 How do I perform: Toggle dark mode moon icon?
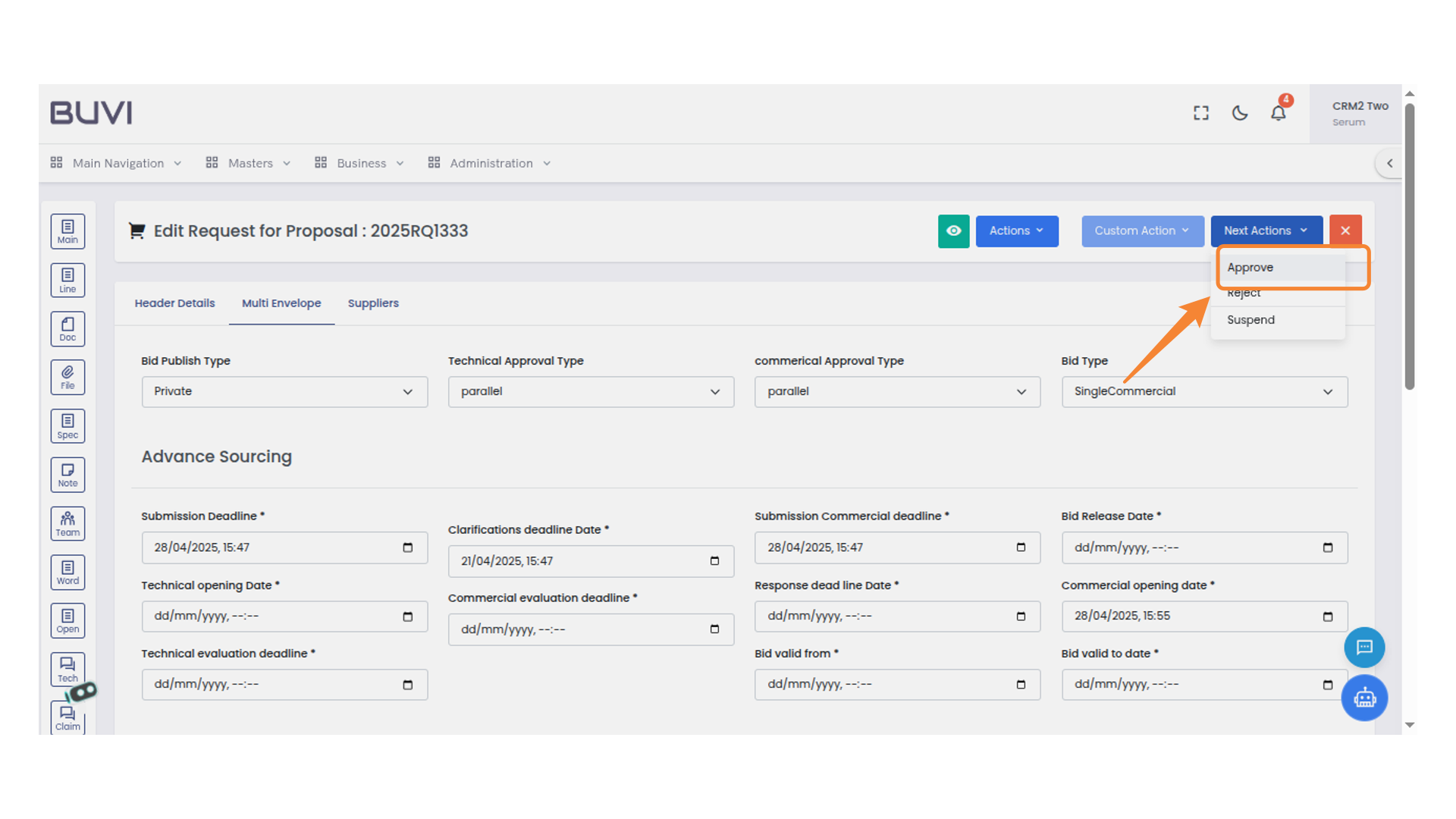[x=1240, y=113]
